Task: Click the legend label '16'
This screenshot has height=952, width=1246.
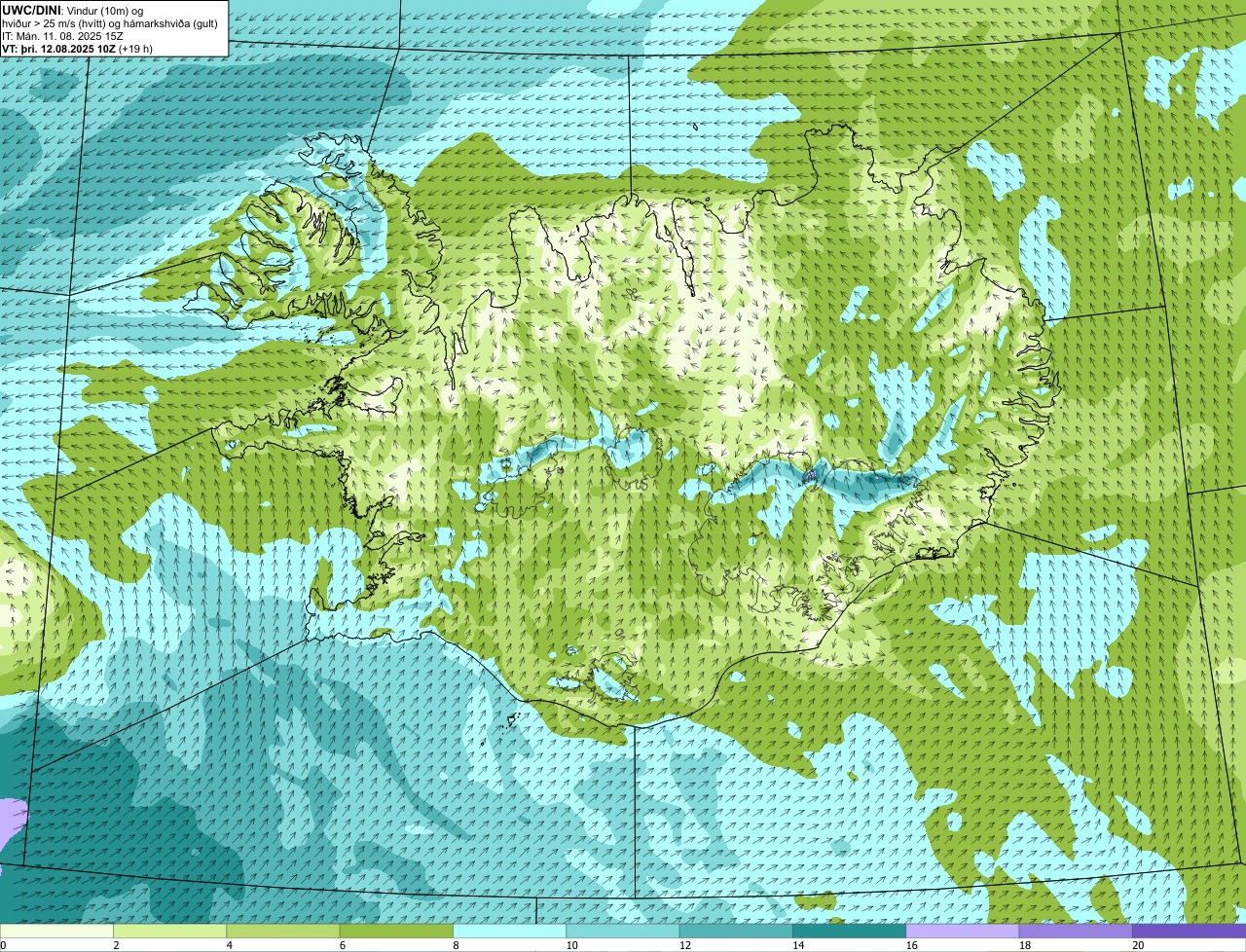Action: click(x=911, y=945)
